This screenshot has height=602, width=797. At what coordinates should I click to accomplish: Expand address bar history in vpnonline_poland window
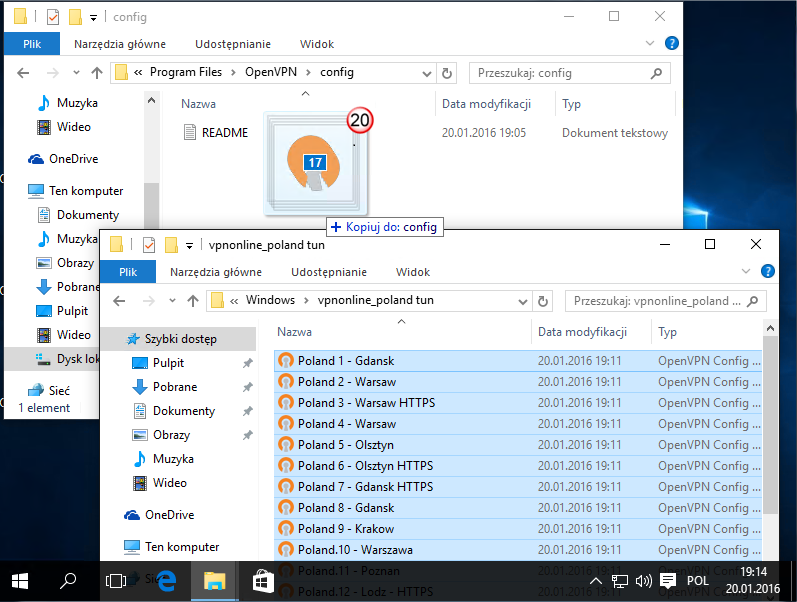click(x=523, y=302)
